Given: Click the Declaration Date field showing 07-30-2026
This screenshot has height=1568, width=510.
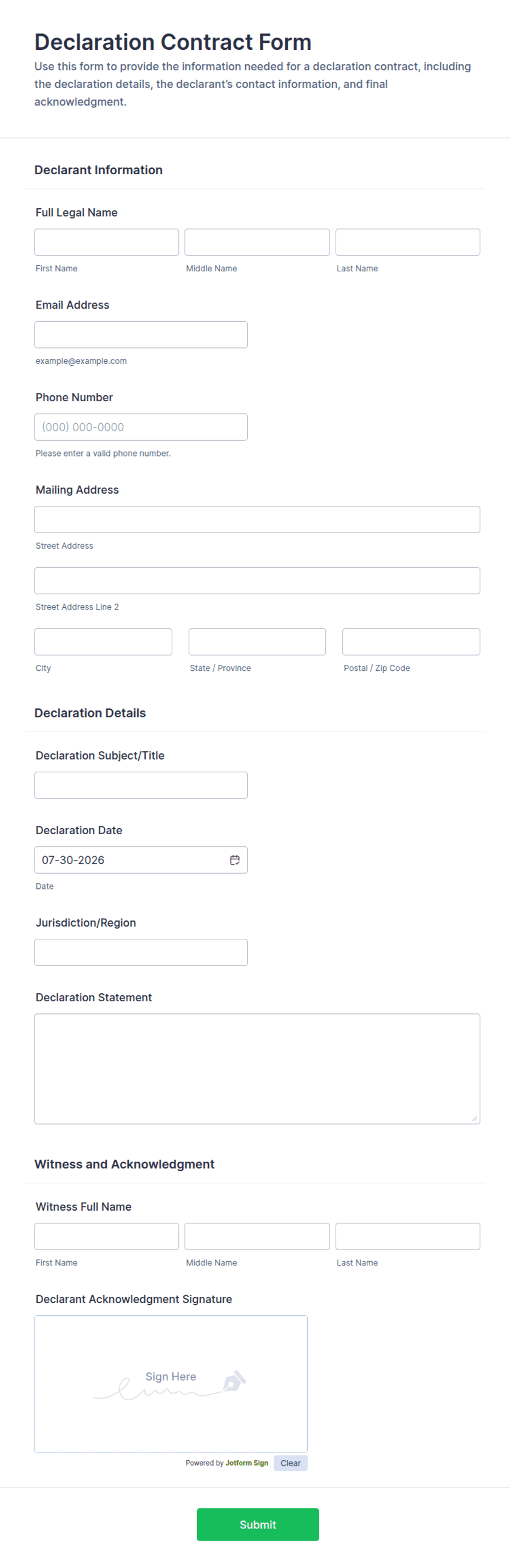Looking at the screenshot, I should tap(141, 860).
